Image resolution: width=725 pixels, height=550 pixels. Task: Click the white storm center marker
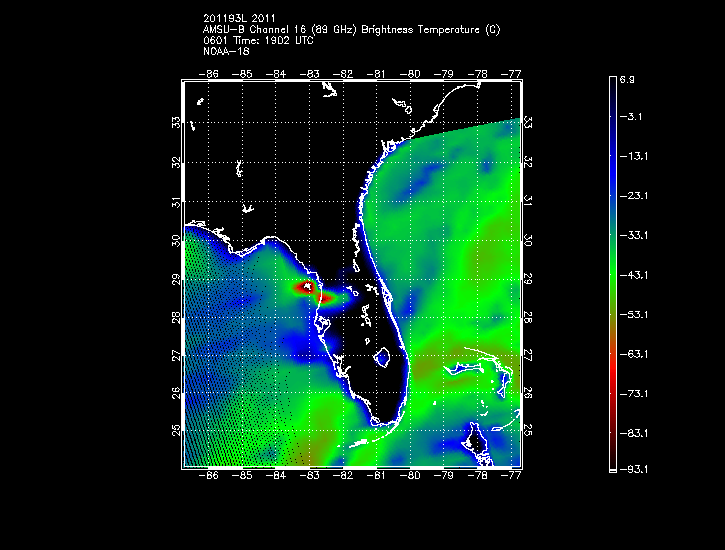click(x=308, y=287)
